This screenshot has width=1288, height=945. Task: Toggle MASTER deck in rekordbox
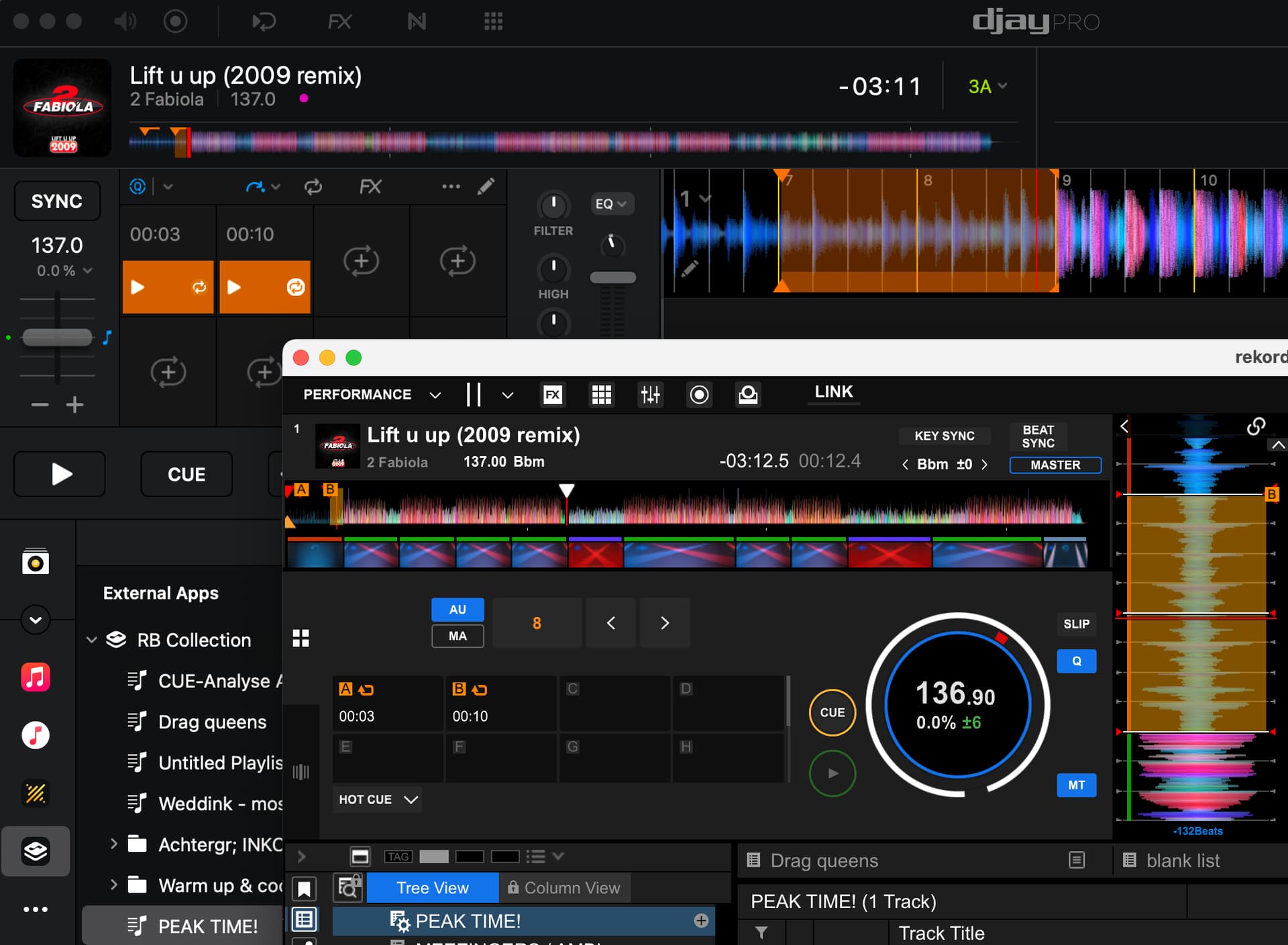[1055, 465]
